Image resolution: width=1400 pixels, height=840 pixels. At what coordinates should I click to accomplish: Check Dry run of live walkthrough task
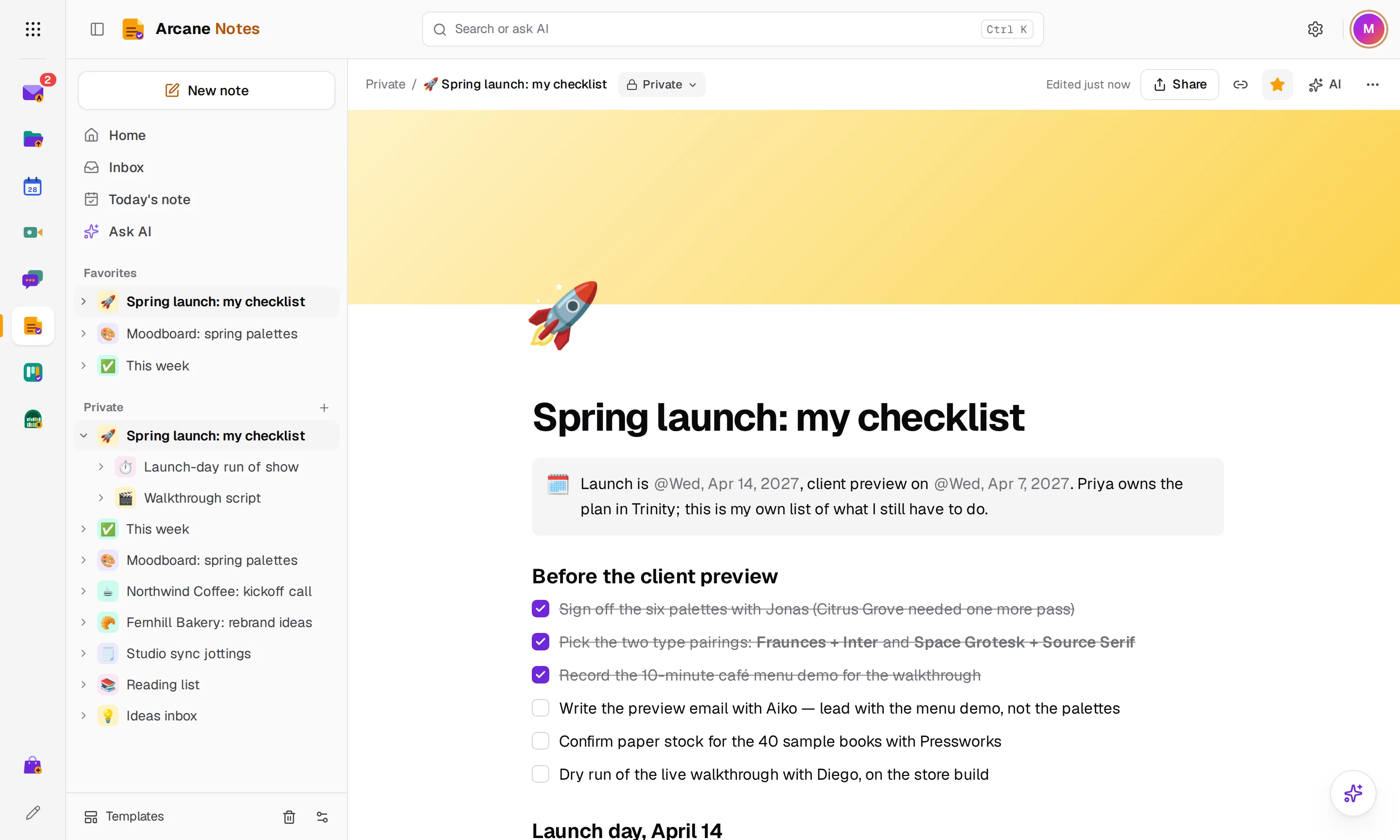(x=541, y=774)
